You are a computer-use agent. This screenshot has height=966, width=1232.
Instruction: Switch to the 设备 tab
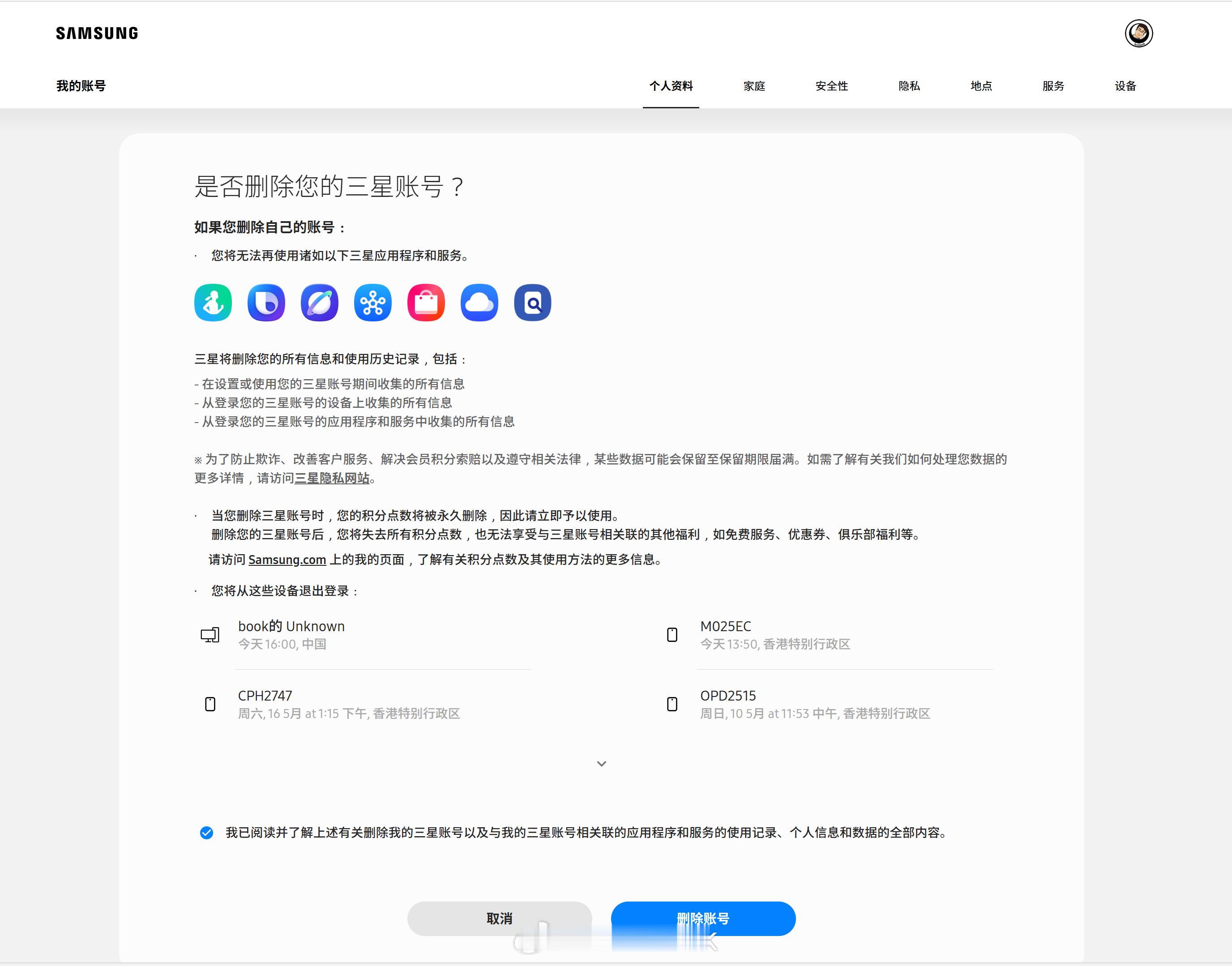coord(1125,86)
